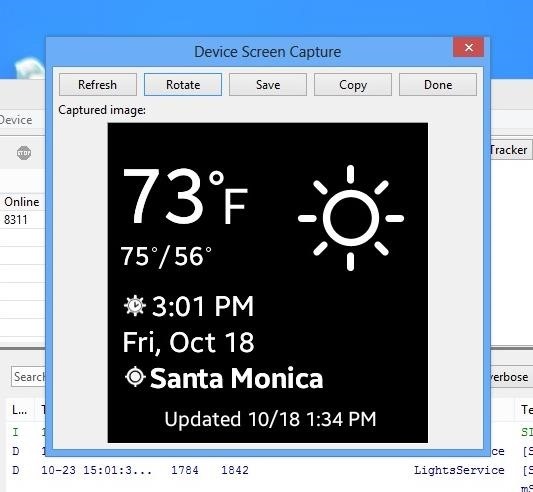Click the location target icon beside Santa Monica
Screen dimensions: 533x492
click(135, 377)
